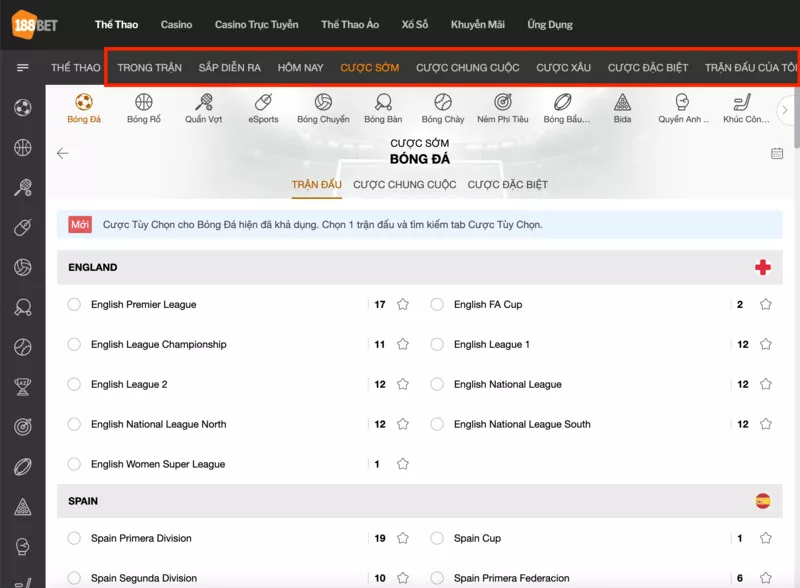Image resolution: width=800 pixels, height=588 pixels.
Task: Click the sidebar trophy icon
Action: pyautogui.click(x=22, y=387)
